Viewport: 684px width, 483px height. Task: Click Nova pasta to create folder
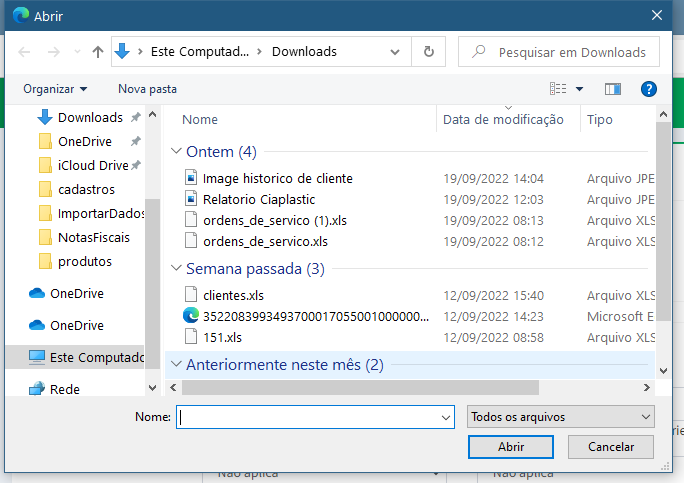(147, 89)
